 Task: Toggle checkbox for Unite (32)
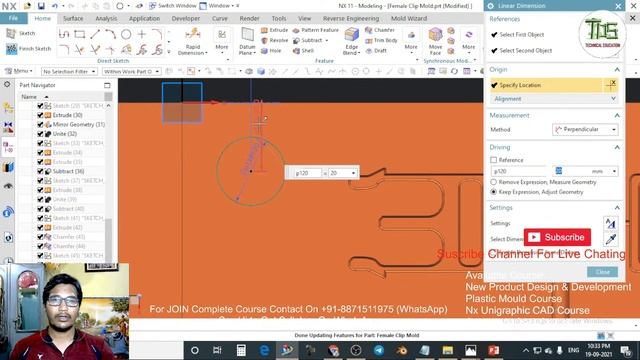pos(40,134)
